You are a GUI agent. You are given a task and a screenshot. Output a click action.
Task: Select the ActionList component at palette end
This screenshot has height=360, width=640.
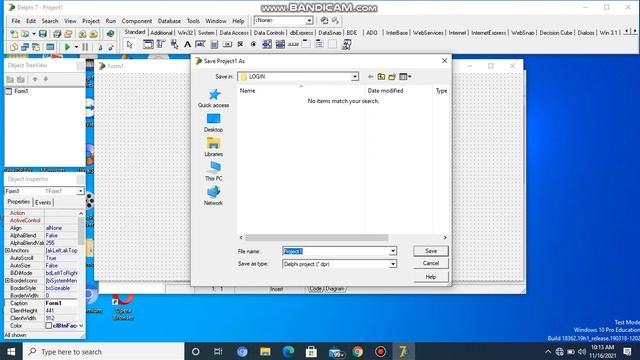347,44
